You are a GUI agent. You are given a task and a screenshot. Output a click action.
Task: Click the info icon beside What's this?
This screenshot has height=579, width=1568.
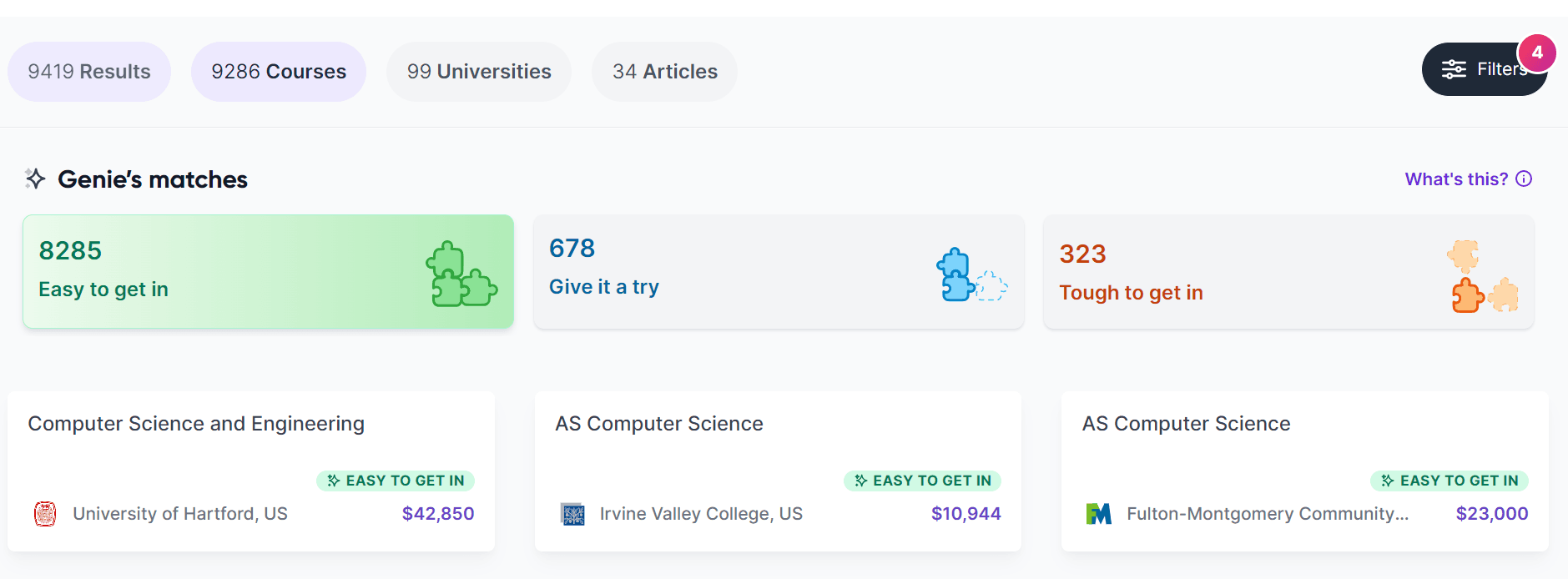point(1524,179)
